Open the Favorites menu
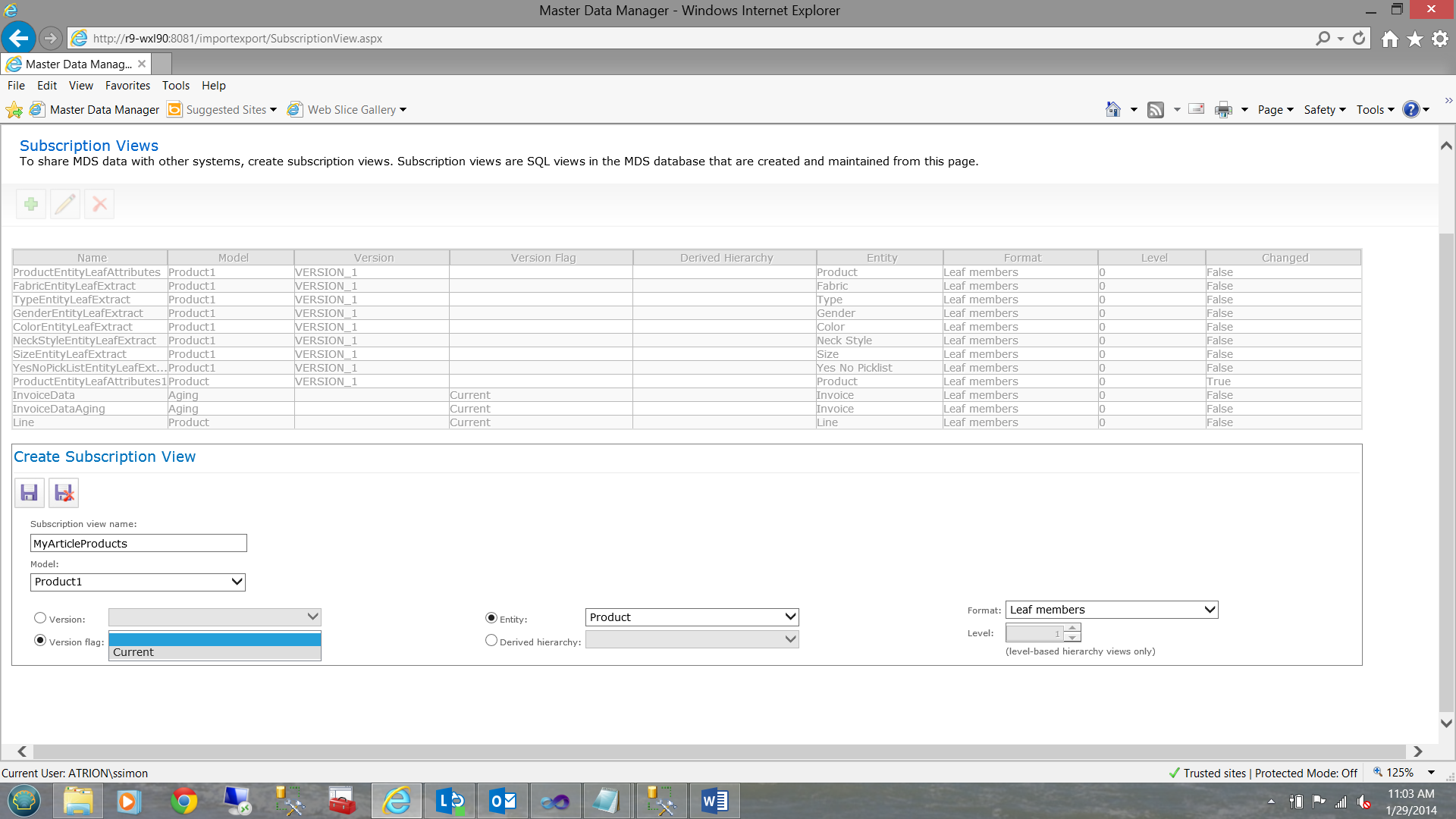This screenshot has width=1456, height=819. [127, 86]
